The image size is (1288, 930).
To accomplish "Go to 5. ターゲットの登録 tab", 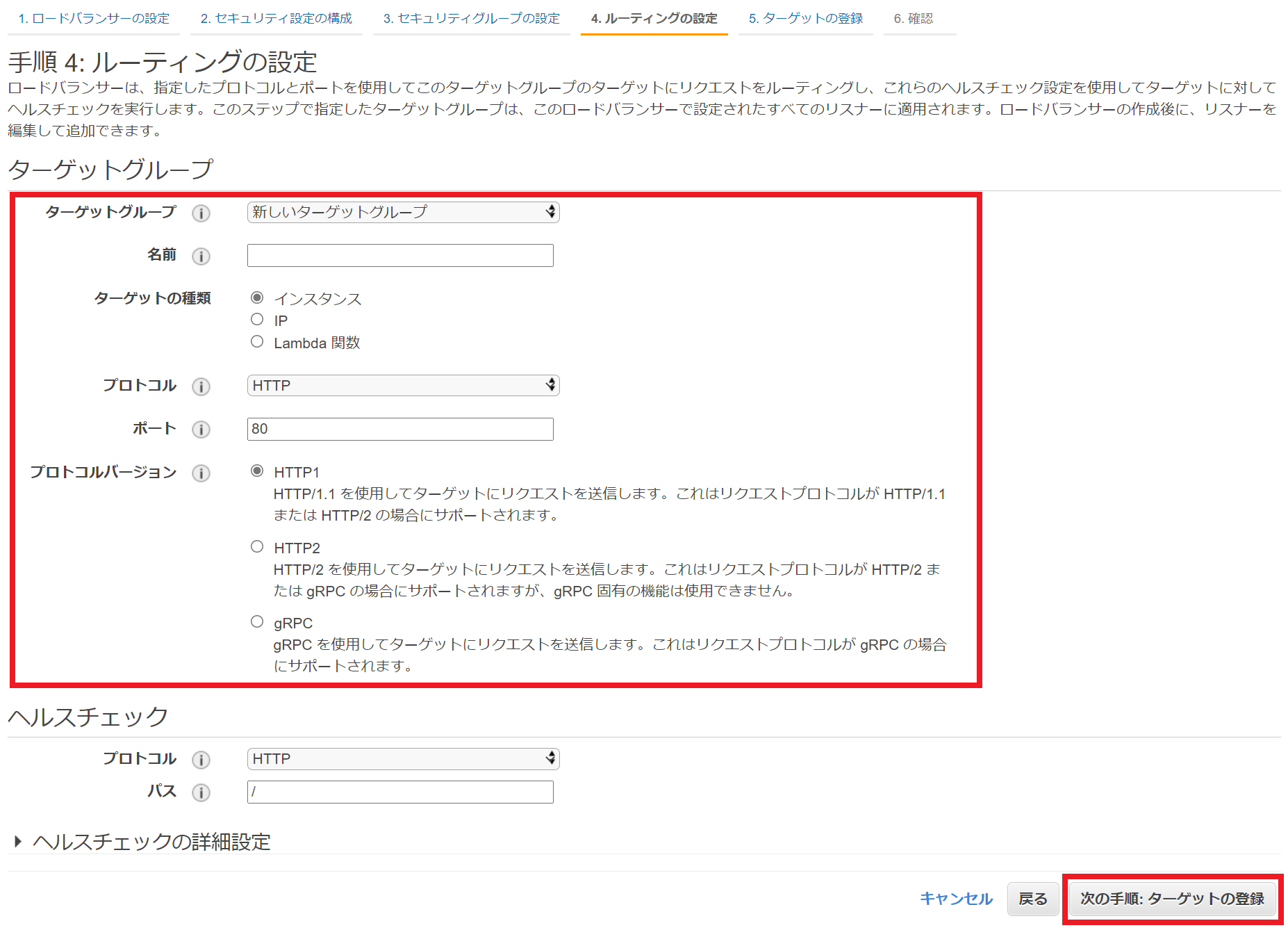I will [x=806, y=19].
